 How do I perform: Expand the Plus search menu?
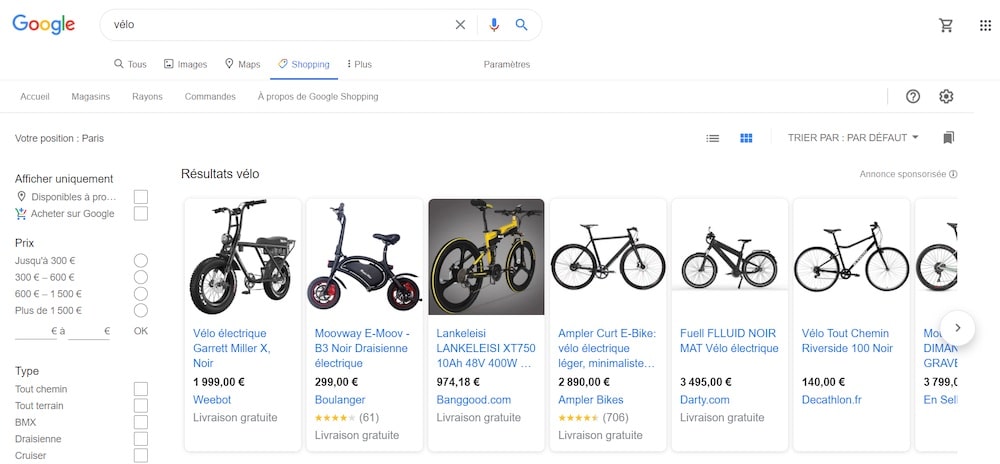click(x=359, y=64)
